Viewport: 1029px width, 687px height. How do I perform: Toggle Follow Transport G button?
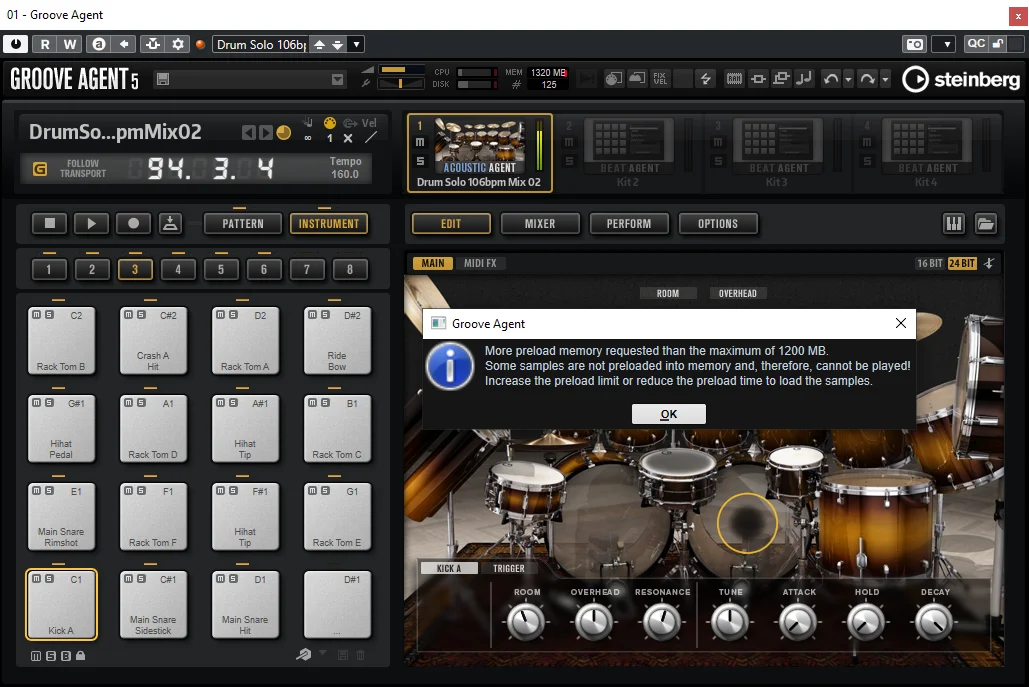click(x=40, y=169)
